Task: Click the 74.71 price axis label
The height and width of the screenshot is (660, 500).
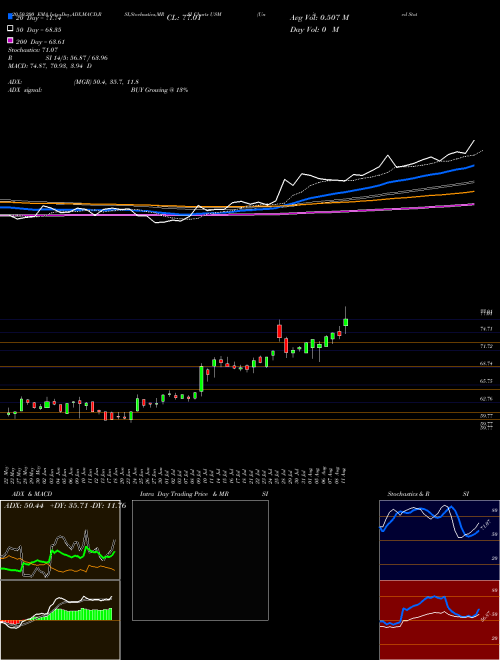Action: [x=487, y=328]
